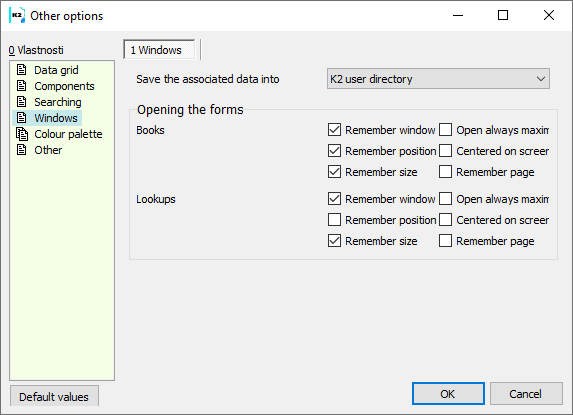Click the Data grid document icon
This screenshot has height=415, width=573.
click(22, 69)
